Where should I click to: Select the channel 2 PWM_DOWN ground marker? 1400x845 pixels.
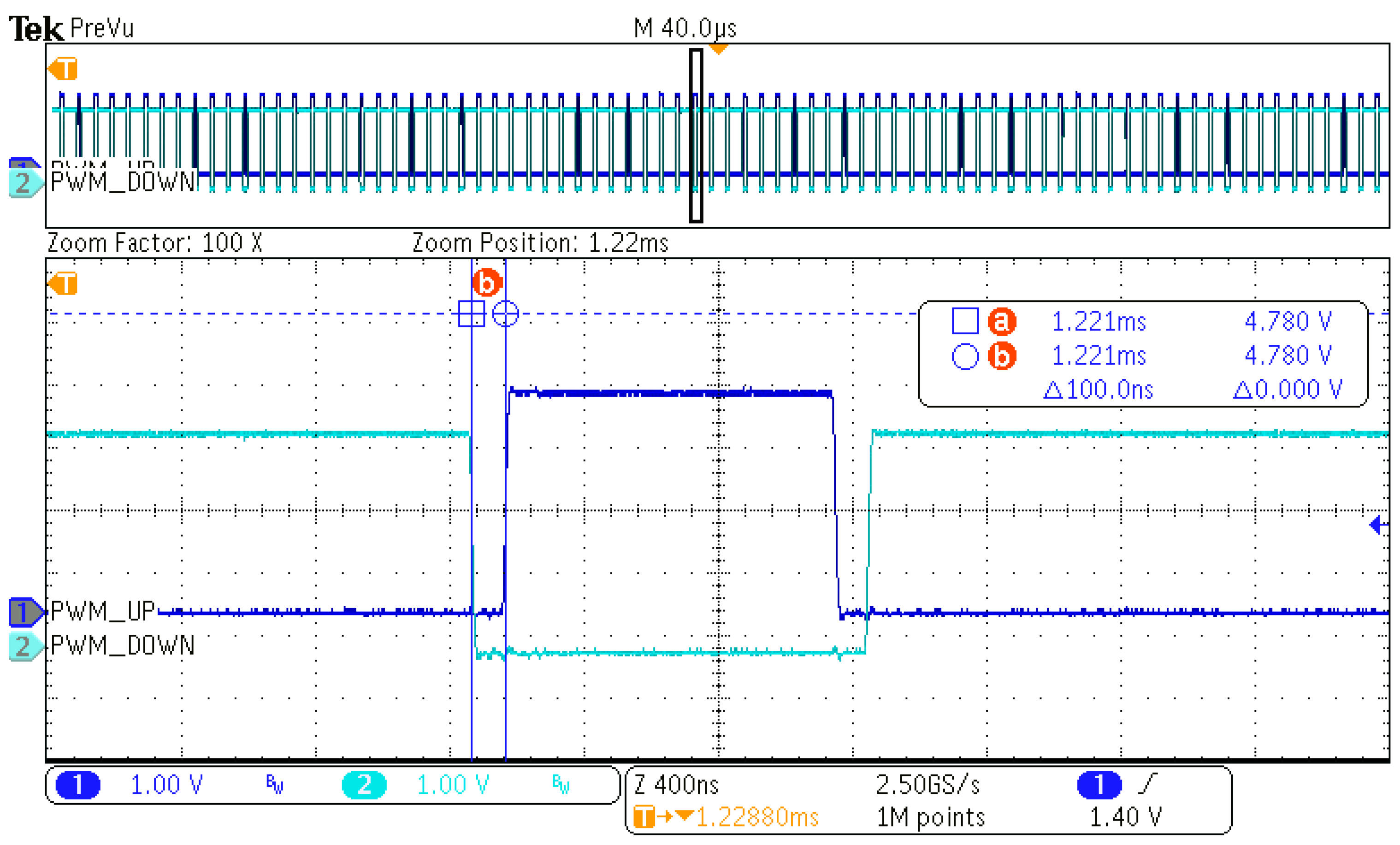point(25,646)
